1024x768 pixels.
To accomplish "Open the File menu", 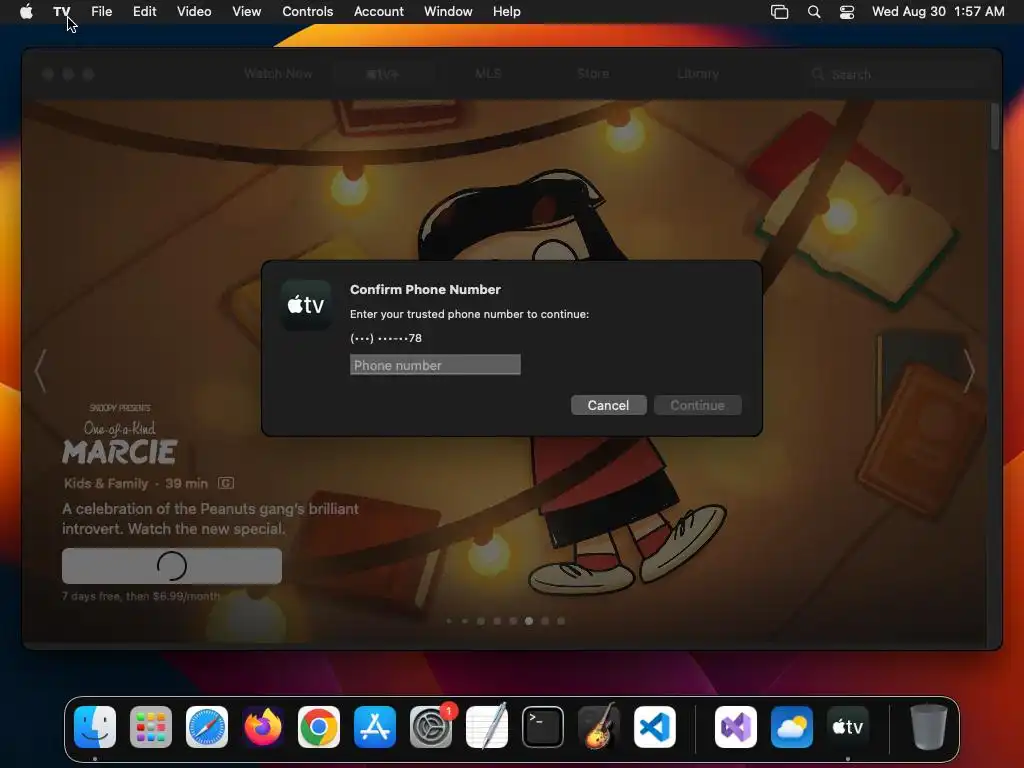I will click(x=101, y=11).
